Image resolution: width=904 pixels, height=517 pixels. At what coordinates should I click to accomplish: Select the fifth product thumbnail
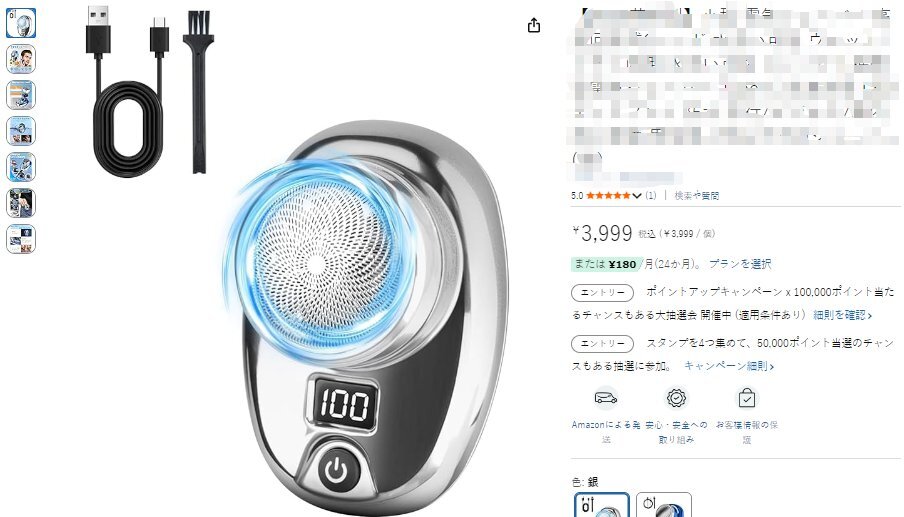click(21, 167)
